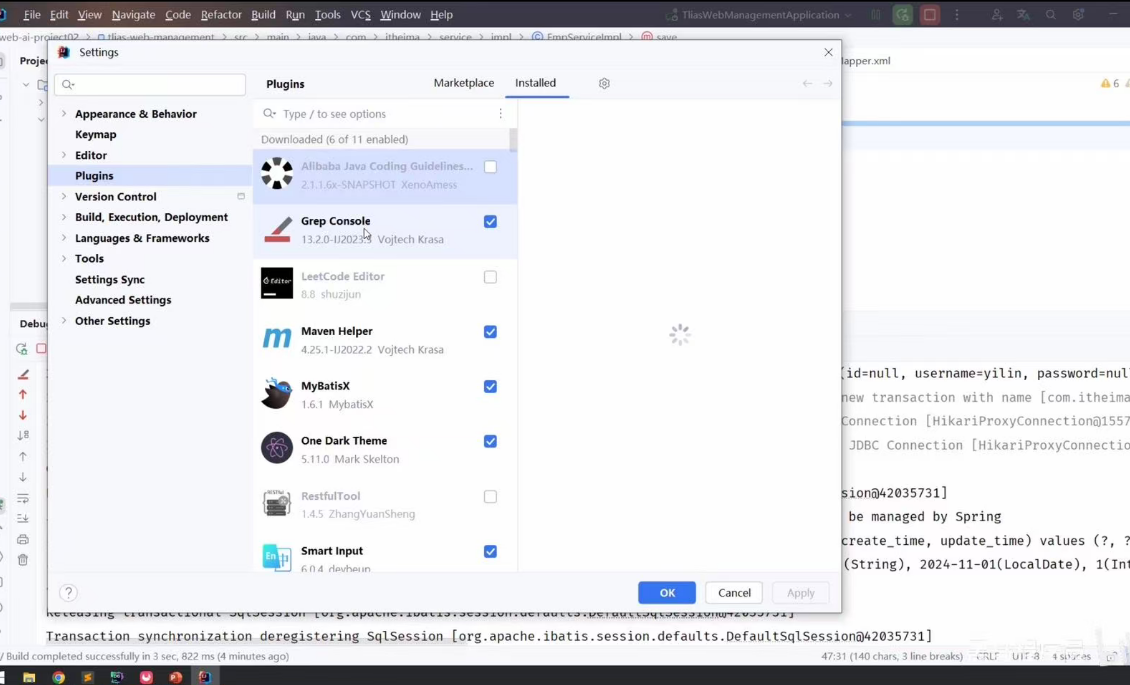Screen dimensions: 1130x685
Task: Expand the Editor settings node
Action: [x=63, y=155]
